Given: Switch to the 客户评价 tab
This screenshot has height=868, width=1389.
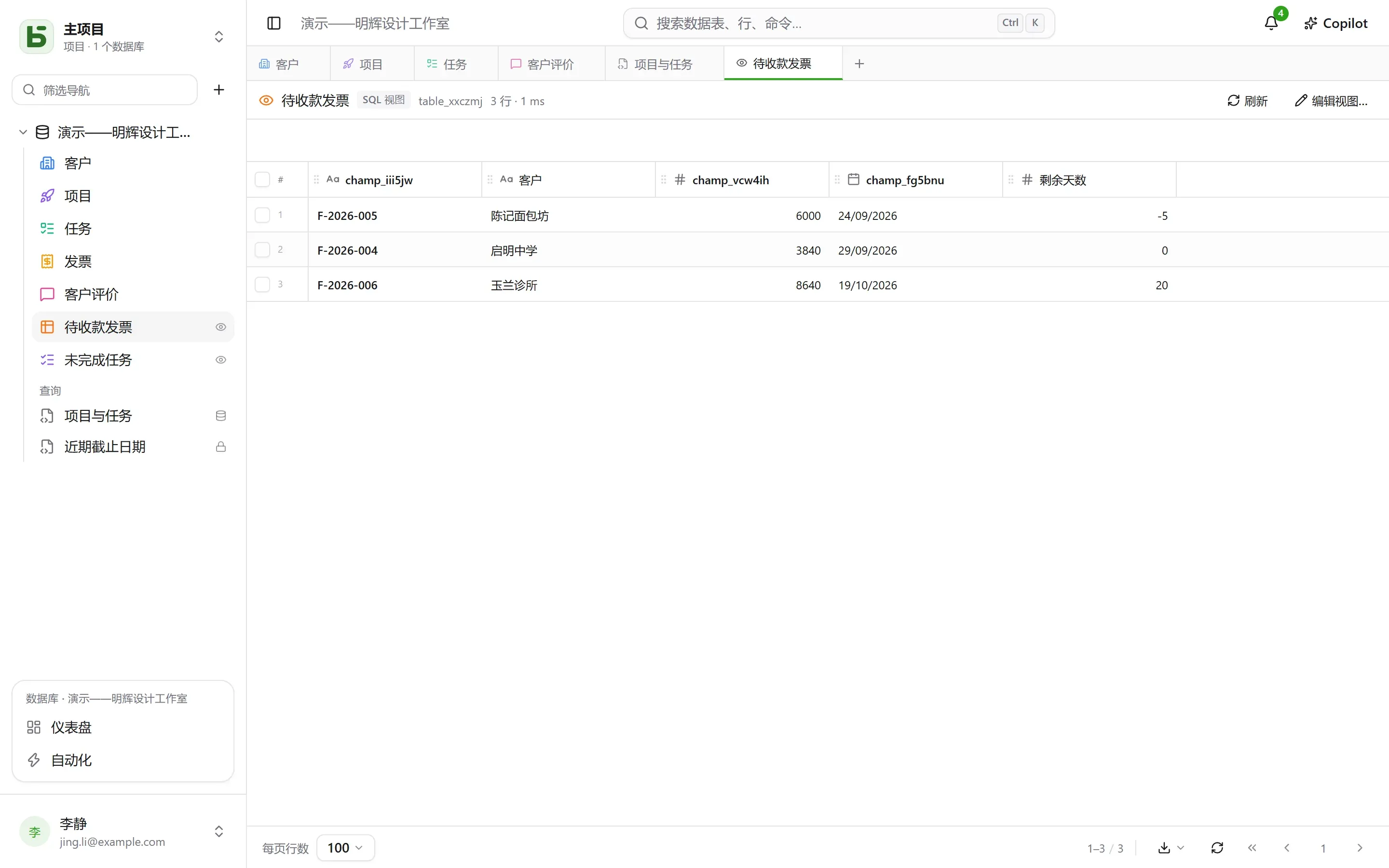Looking at the screenshot, I should 552,64.
